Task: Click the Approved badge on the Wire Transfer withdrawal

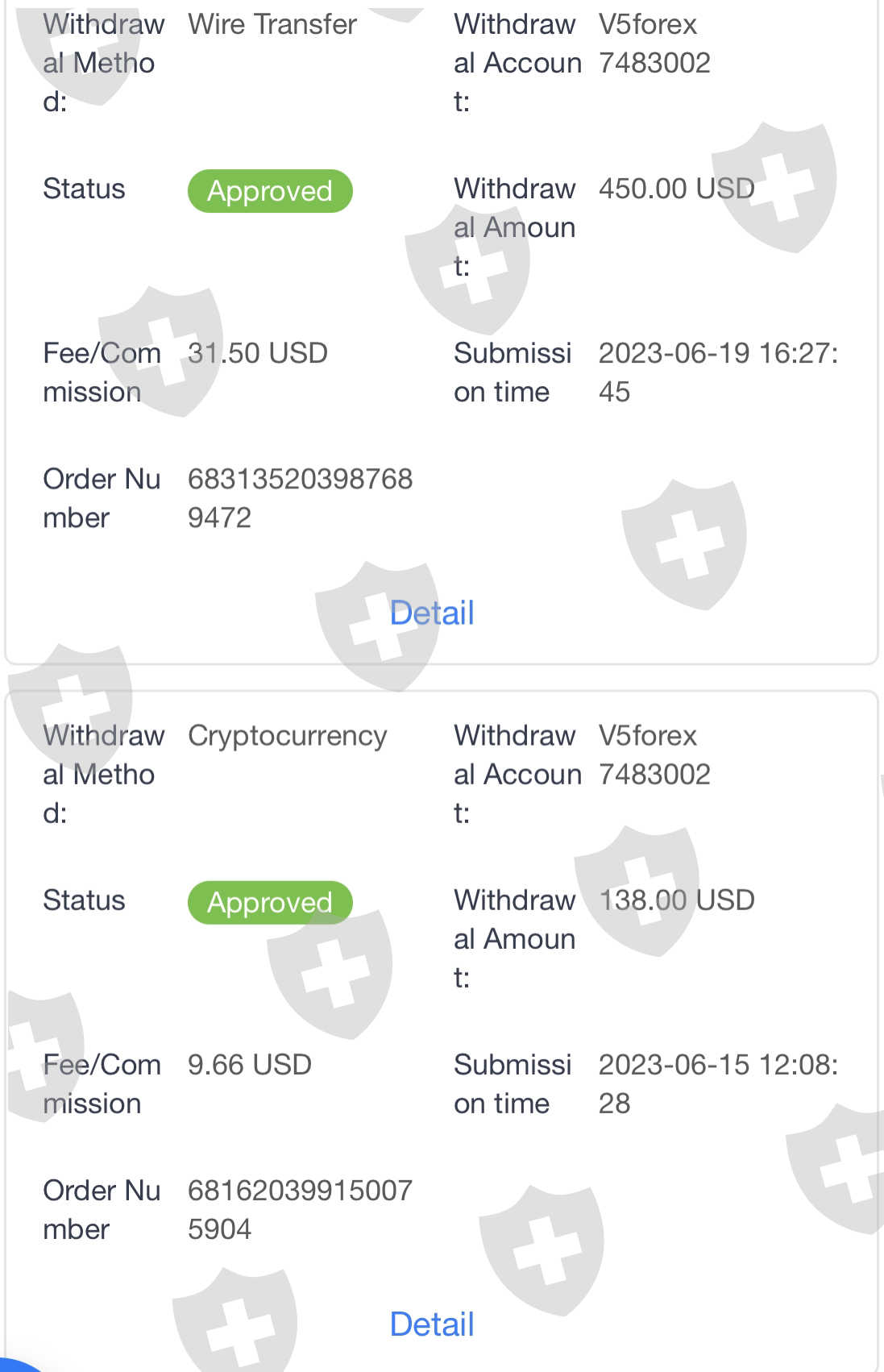Action: pos(270,191)
